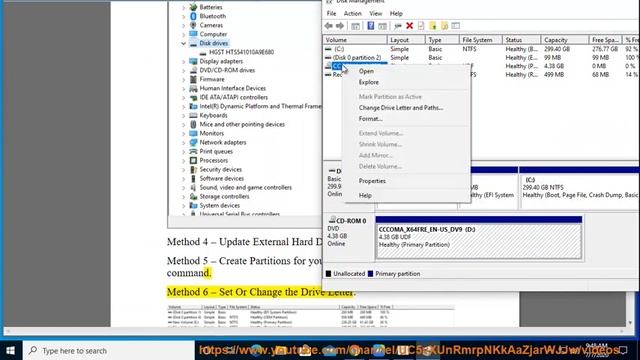The height and width of the screenshot is (360, 640).
Task: Sort by the File System column header
Action: pyautogui.click(x=480, y=40)
